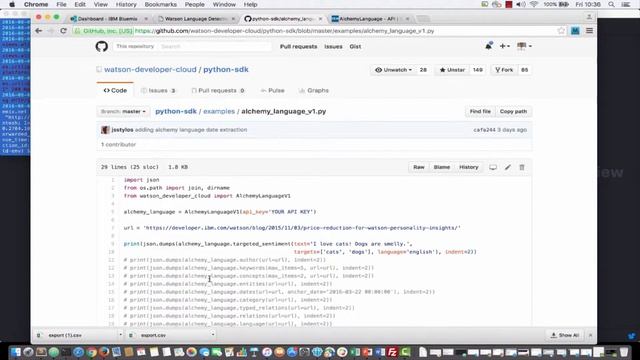Screen dimensions: 640x360
Task: Bookmark page with the star icon
Action: pyautogui.click(x=561, y=31)
